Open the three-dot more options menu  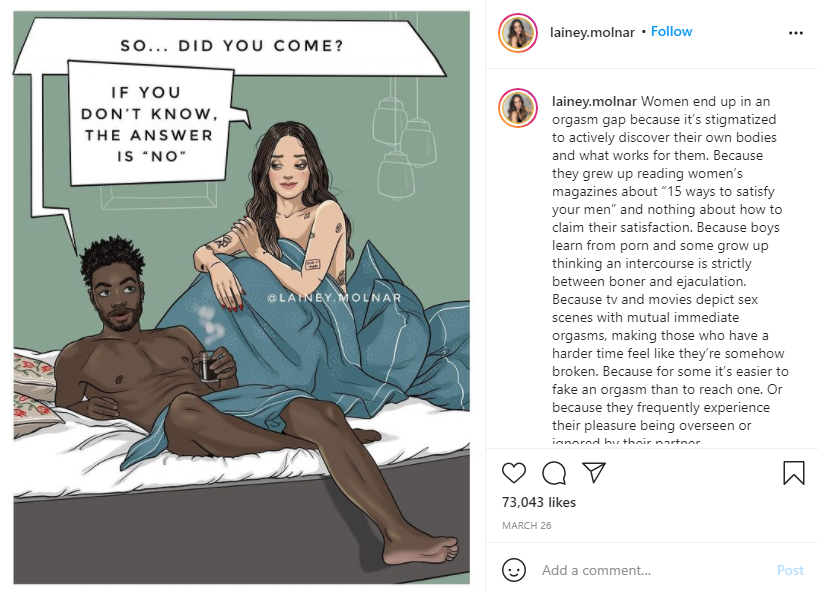[x=796, y=33]
